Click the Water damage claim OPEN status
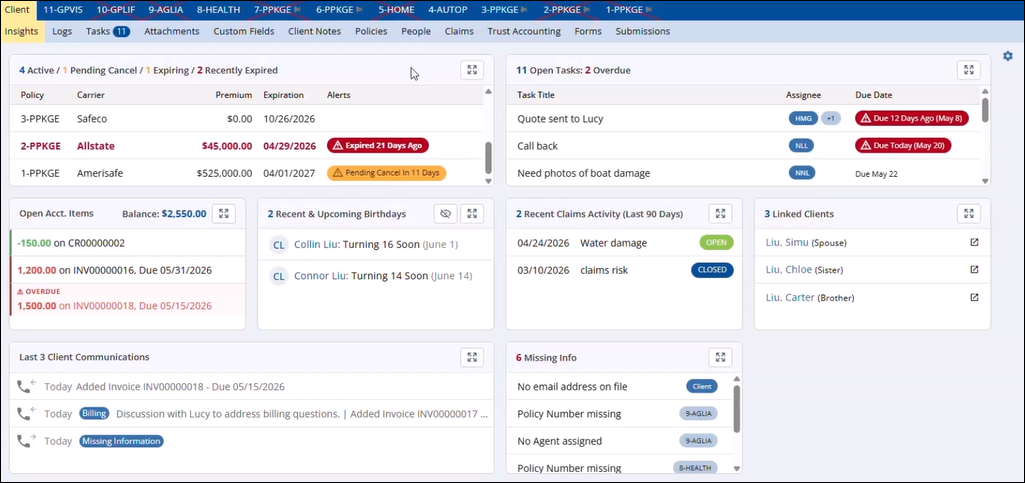Screen dimensions: 1025x483 (716, 242)
